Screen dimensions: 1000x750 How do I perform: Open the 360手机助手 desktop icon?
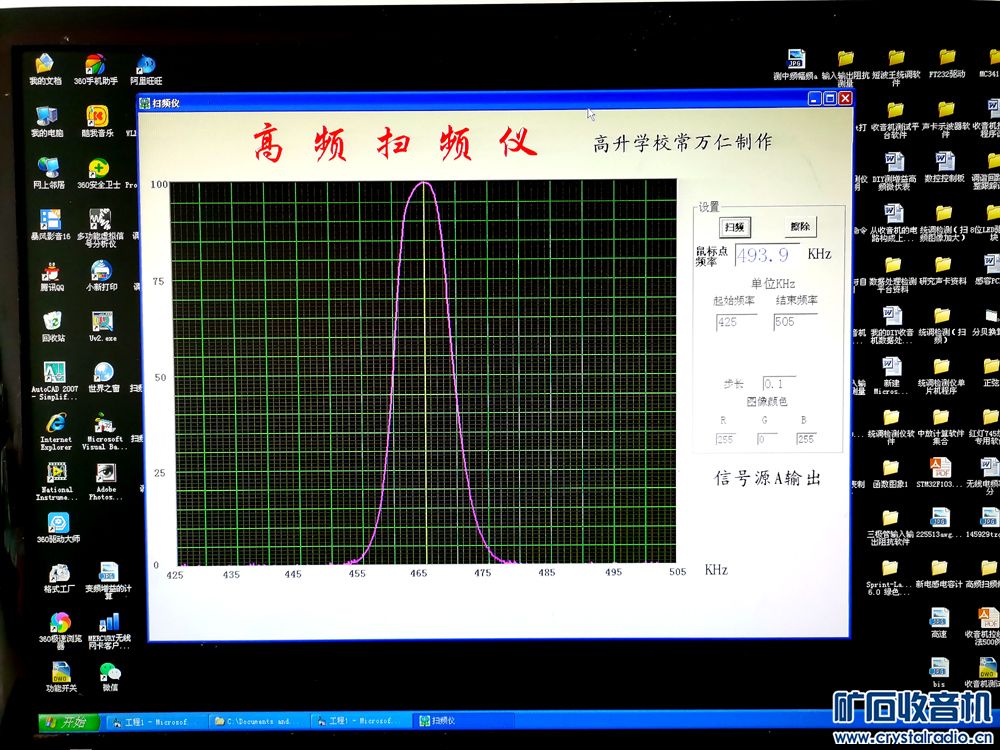(x=96, y=70)
